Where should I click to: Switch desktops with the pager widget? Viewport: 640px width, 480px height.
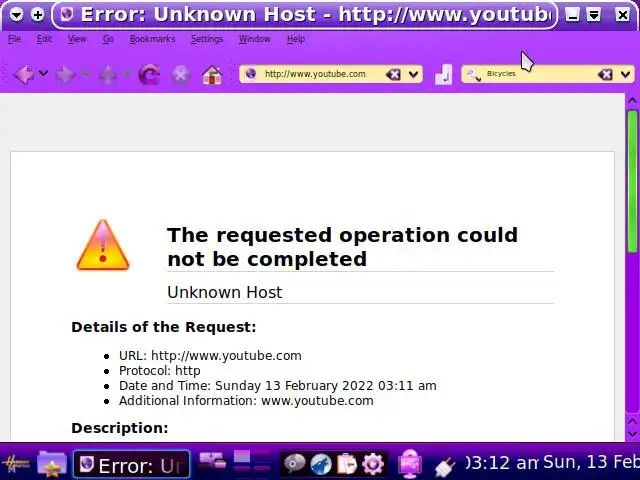tap(252, 462)
